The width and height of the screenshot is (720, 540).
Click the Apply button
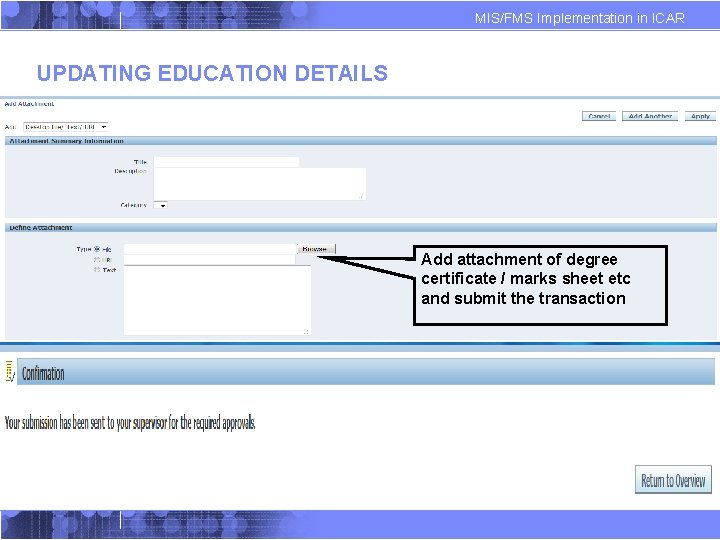pos(700,116)
